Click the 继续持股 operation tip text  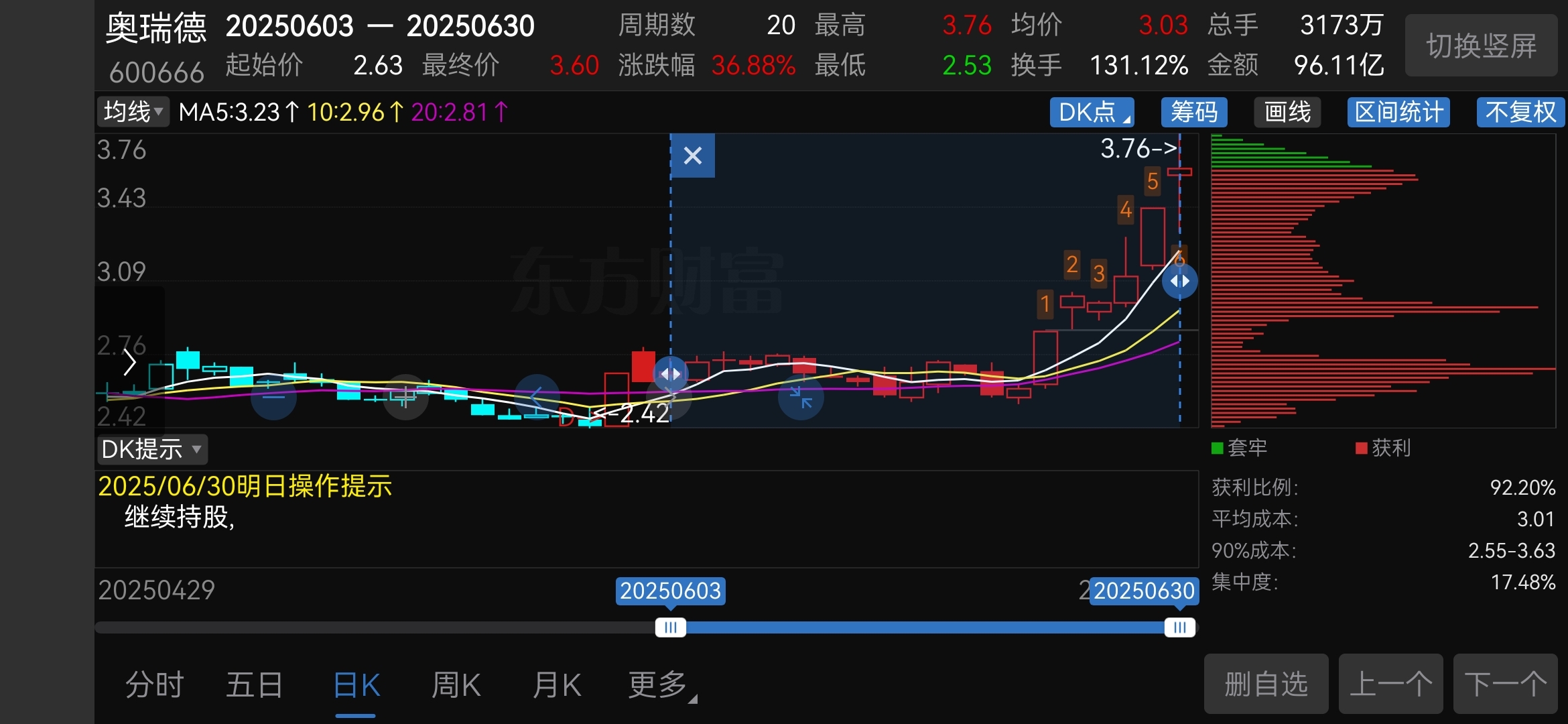click(x=180, y=517)
